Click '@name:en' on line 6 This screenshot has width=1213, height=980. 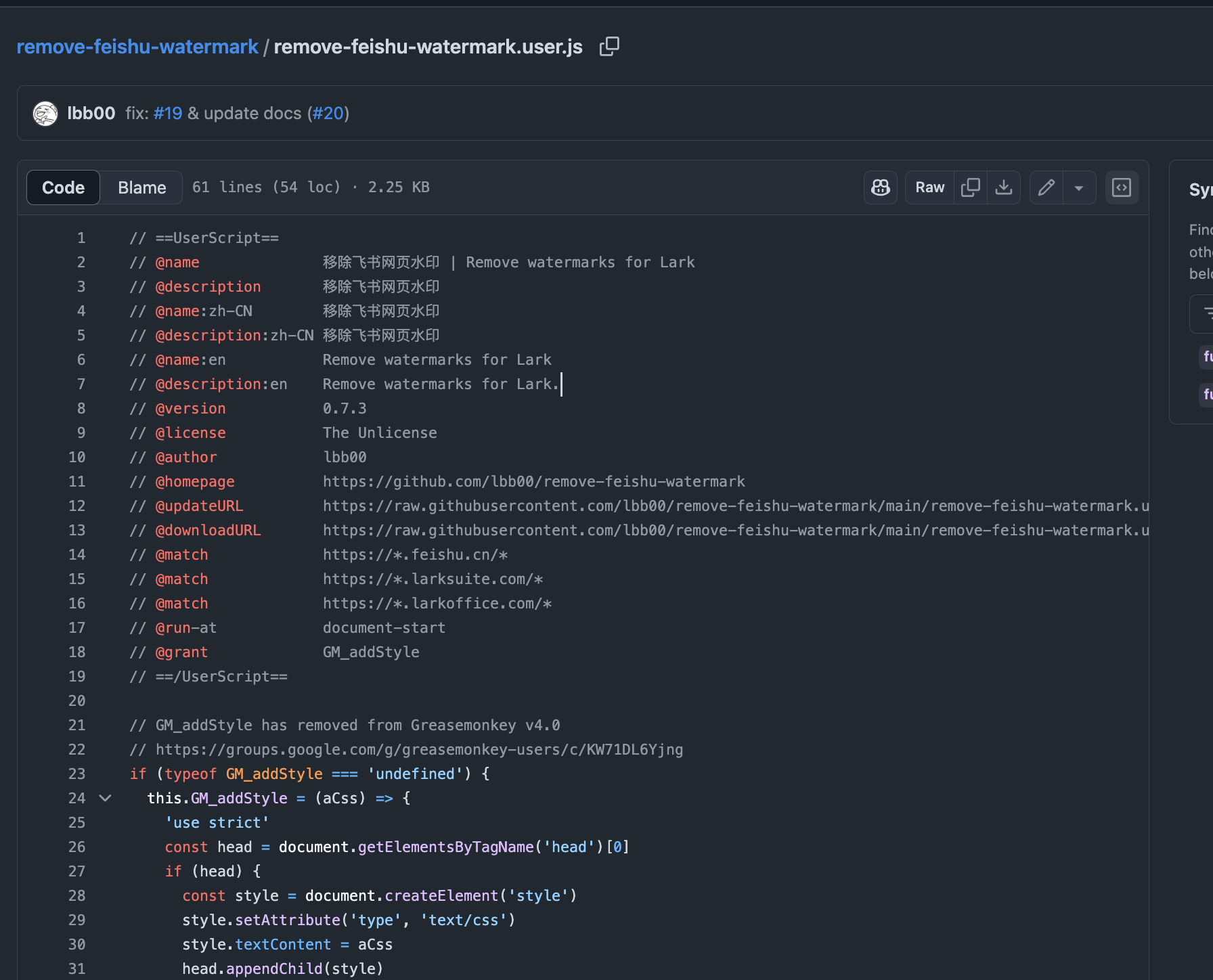tap(191, 360)
